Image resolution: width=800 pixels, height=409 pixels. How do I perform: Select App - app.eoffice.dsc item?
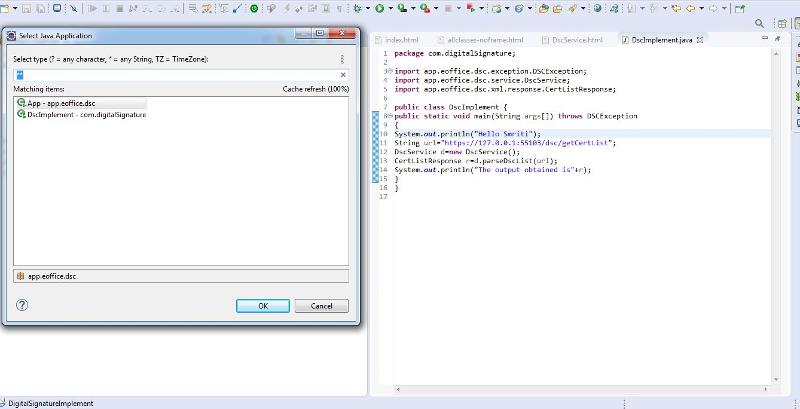pos(82,103)
